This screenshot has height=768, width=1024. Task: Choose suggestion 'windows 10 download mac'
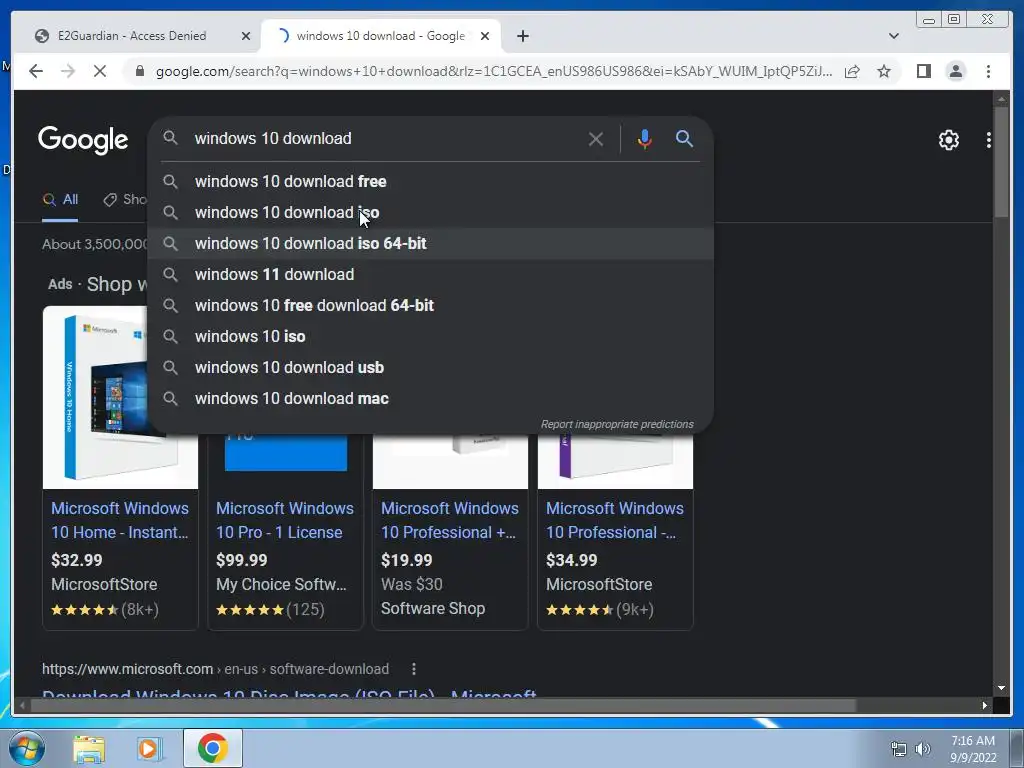[x=431, y=398]
